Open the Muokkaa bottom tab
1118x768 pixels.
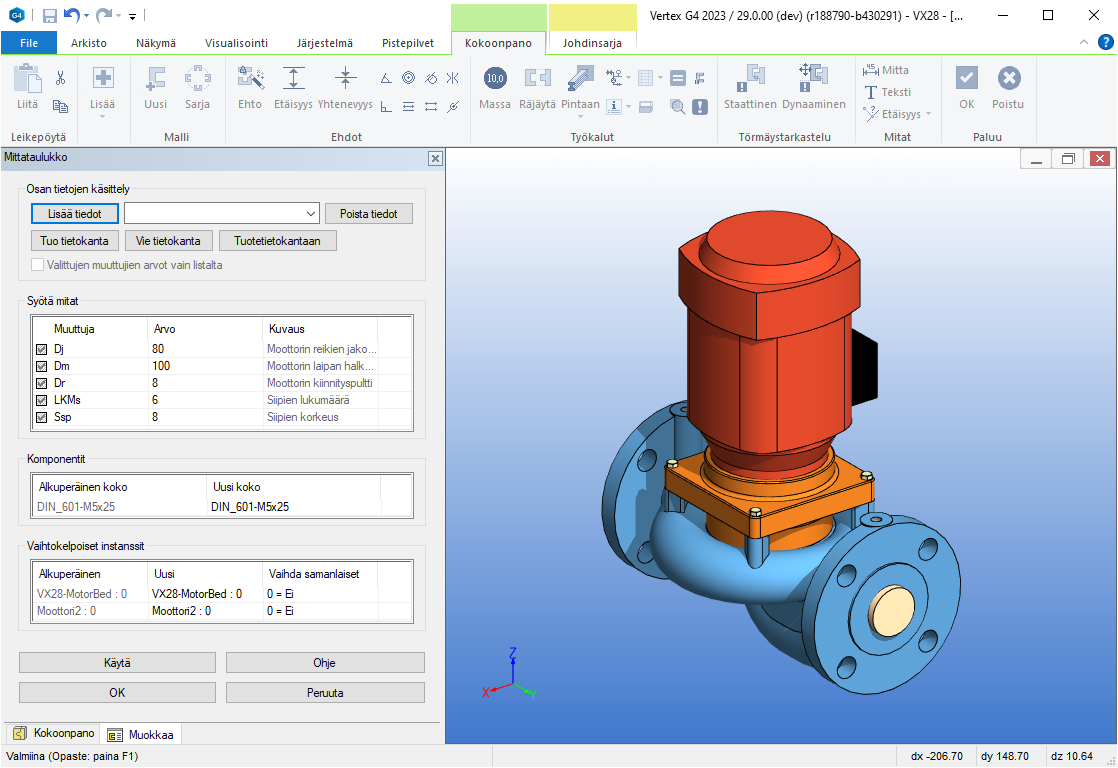pyautogui.click(x=140, y=735)
